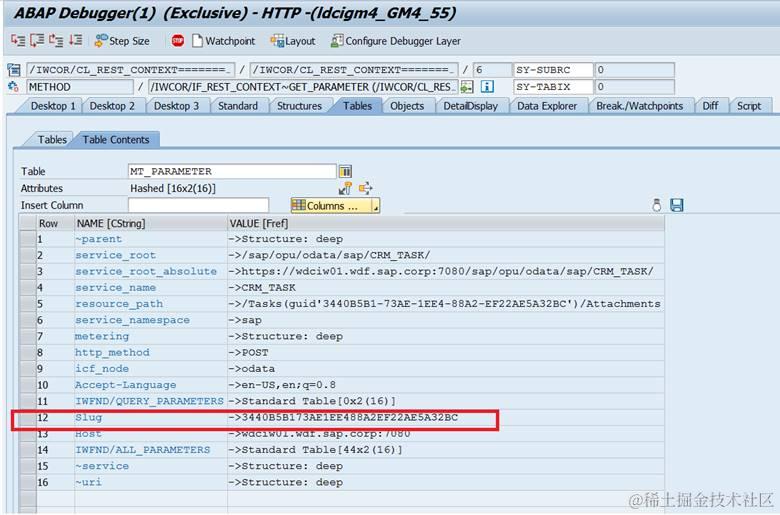
Task: Click the return (step out) icon
Action: click(56, 40)
